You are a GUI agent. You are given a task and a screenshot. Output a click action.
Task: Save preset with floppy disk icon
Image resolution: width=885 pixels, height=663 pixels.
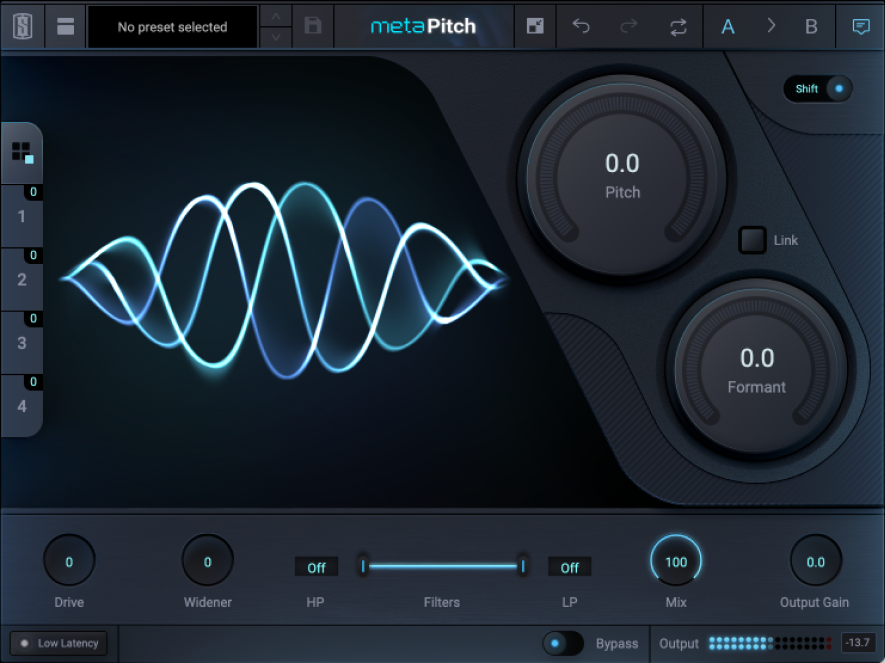click(x=313, y=26)
